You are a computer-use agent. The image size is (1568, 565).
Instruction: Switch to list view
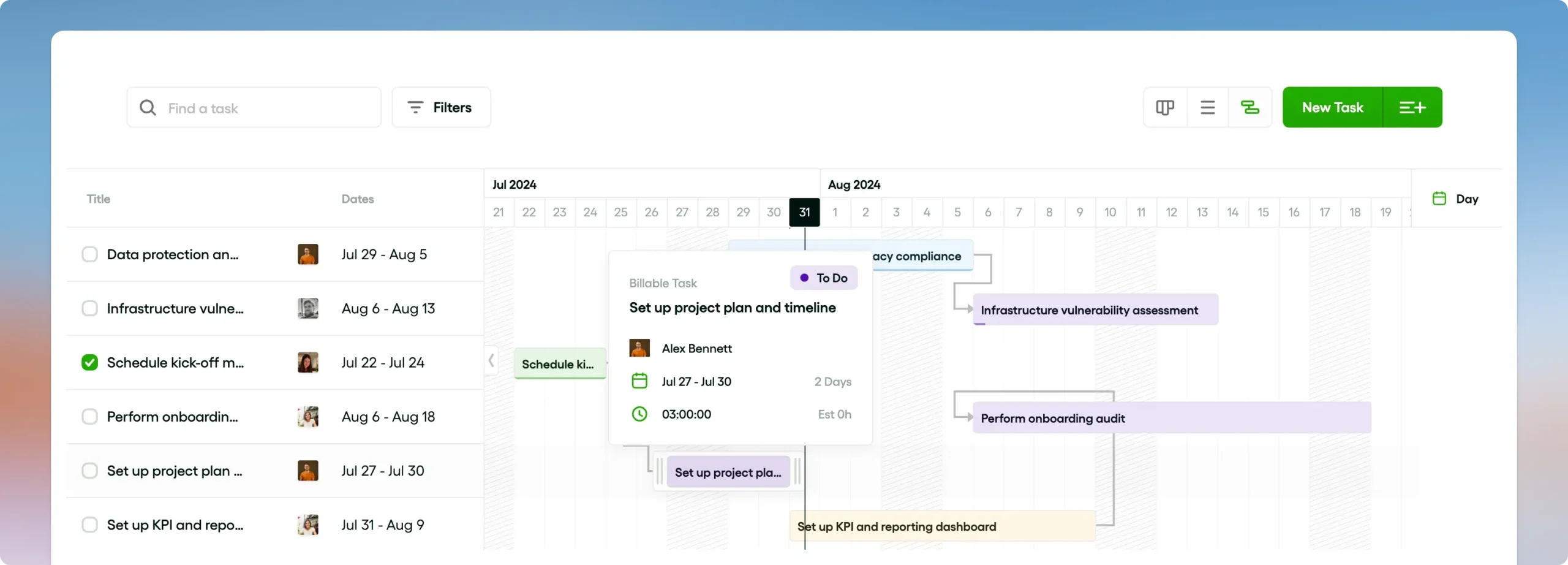tap(1208, 107)
